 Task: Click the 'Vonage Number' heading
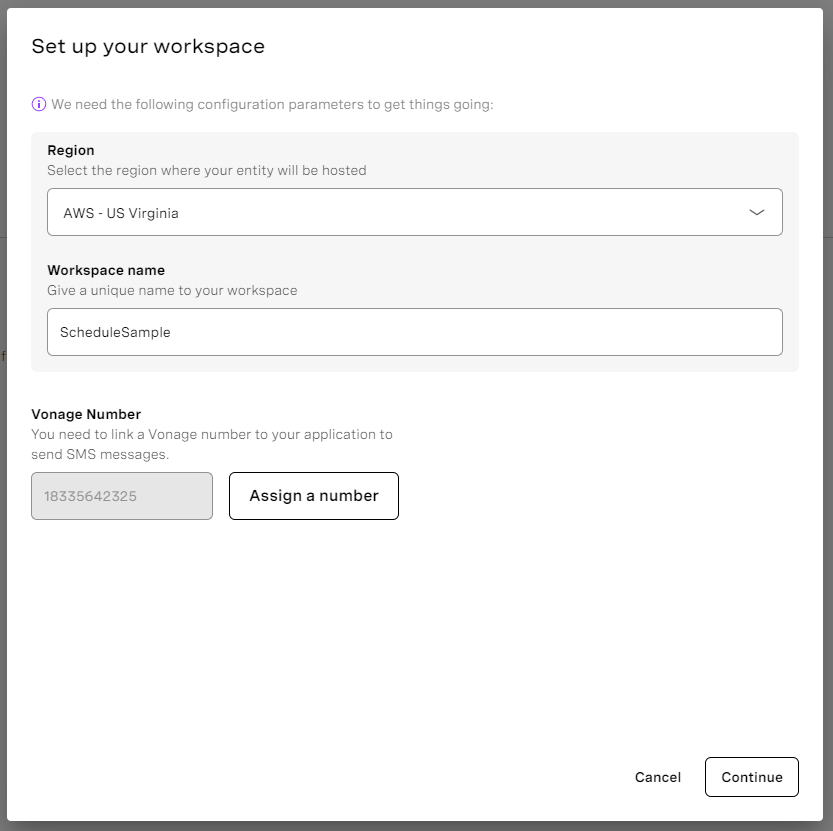click(x=86, y=414)
